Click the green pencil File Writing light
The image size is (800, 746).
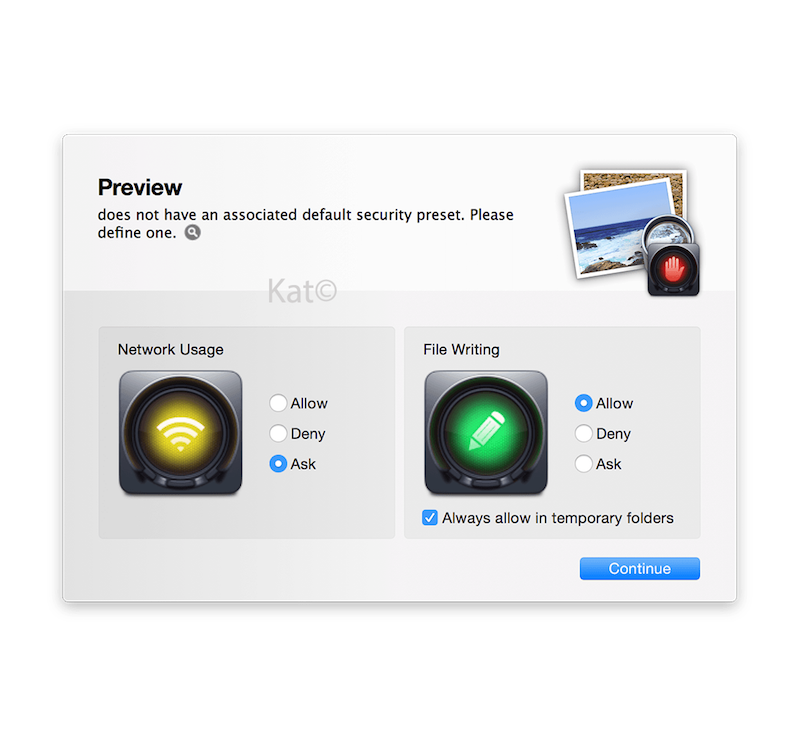click(x=486, y=432)
